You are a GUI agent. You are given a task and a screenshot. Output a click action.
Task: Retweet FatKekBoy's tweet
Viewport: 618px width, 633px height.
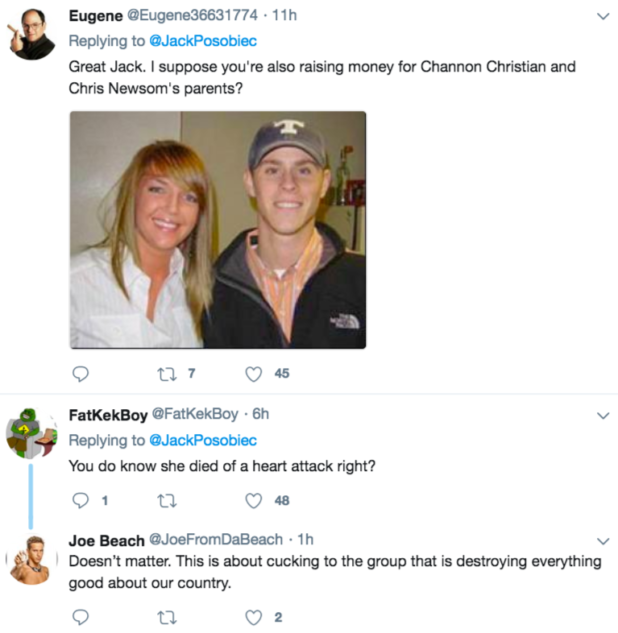pos(167,501)
